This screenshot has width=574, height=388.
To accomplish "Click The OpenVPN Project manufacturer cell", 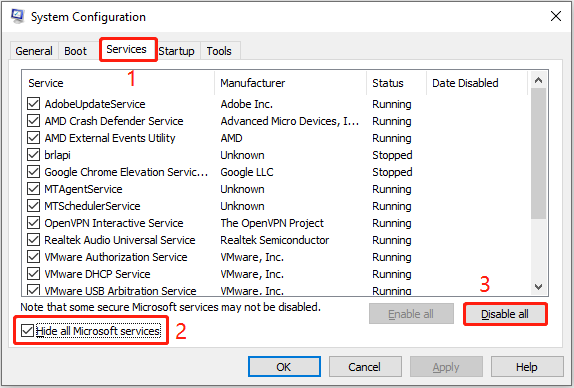I will click(x=272, y=223).
